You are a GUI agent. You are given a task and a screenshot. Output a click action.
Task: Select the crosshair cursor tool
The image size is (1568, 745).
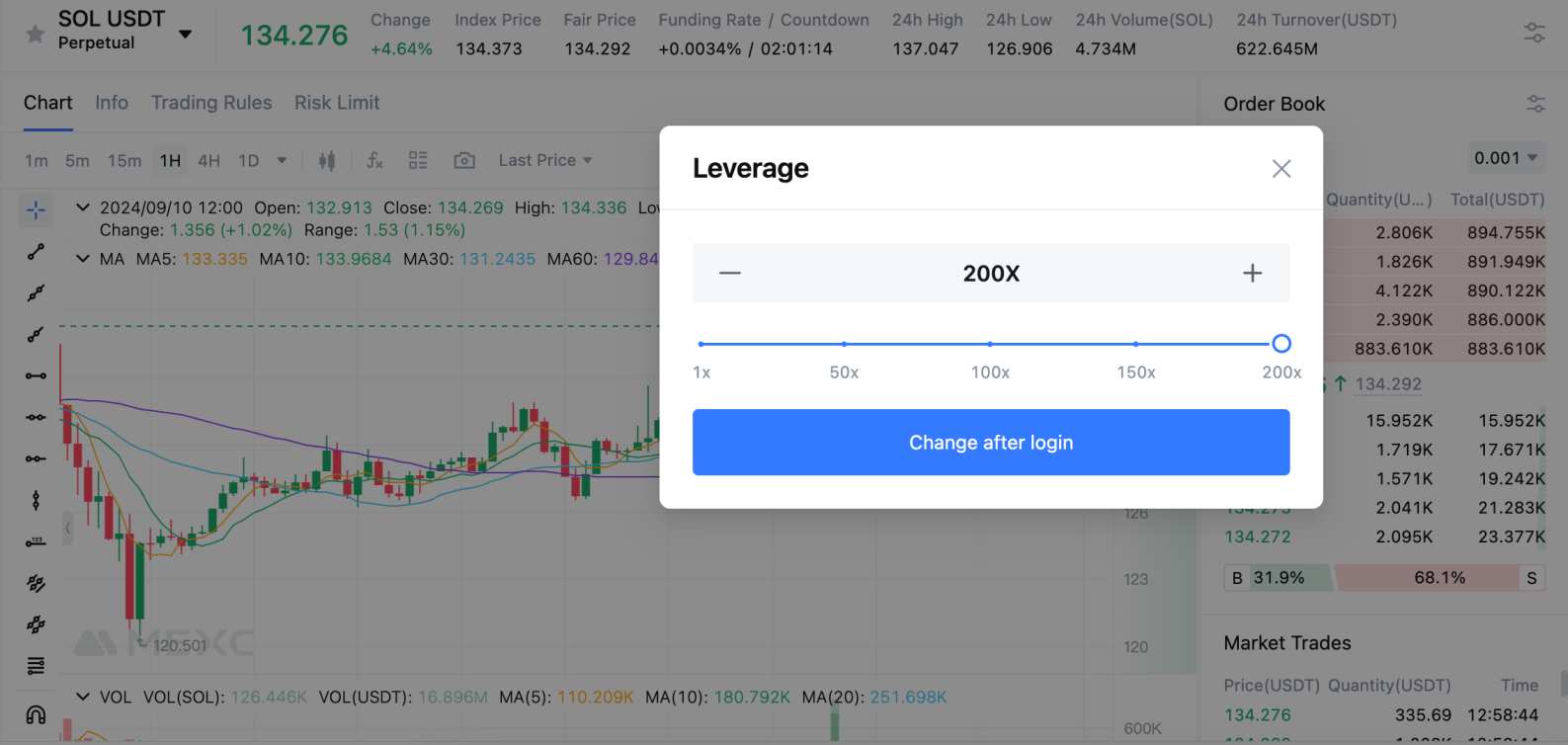pos(35,210)
